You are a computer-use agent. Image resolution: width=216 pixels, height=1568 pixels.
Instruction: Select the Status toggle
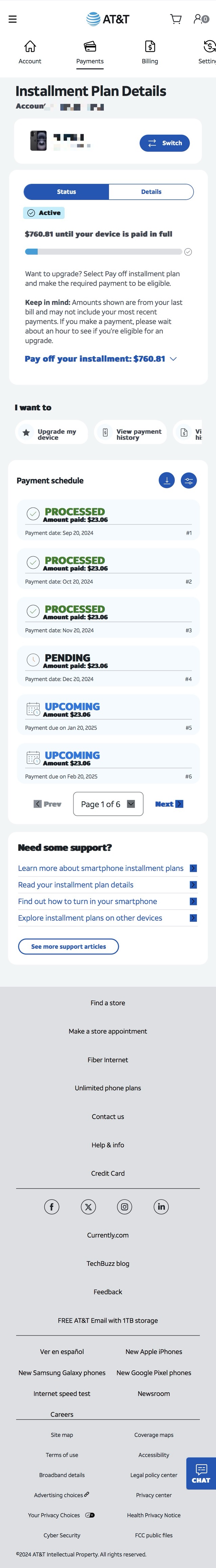pos(66,192)
